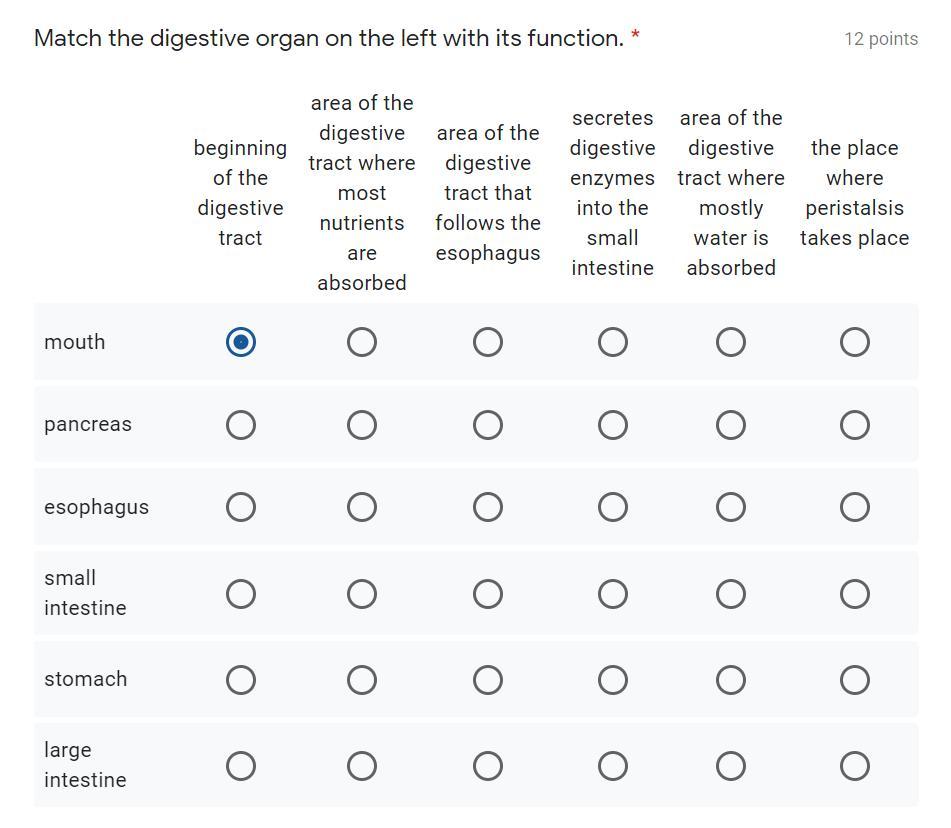
Task: Select 'peristalsis takes place' for mouth row
Action: click(x=855, y=342)
